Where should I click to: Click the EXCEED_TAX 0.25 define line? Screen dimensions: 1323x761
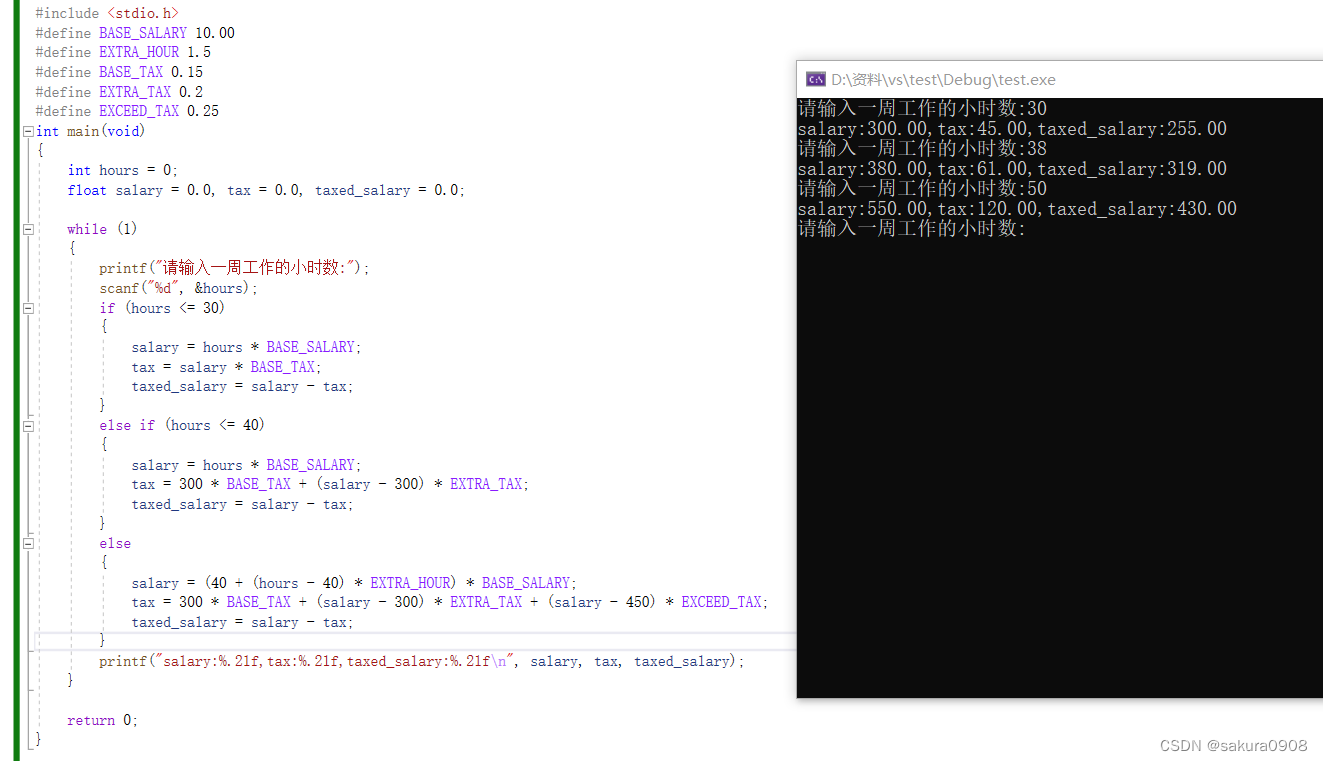(x=130, y=111)
